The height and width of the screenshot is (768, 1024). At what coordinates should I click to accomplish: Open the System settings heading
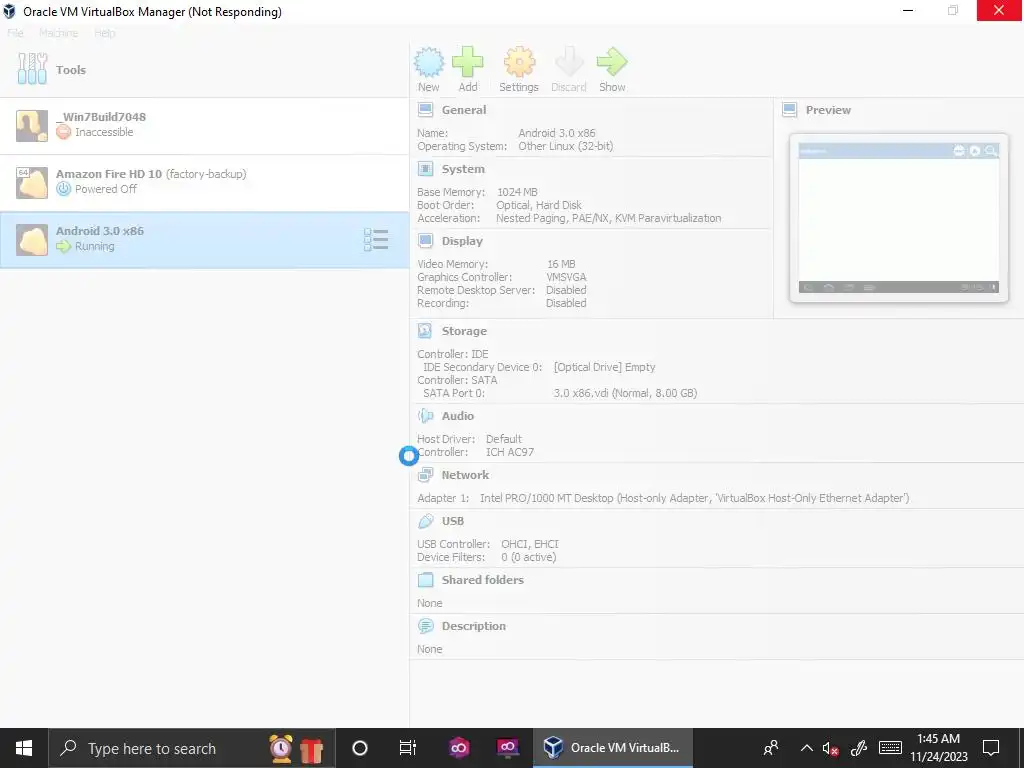(x=463, y=169)
